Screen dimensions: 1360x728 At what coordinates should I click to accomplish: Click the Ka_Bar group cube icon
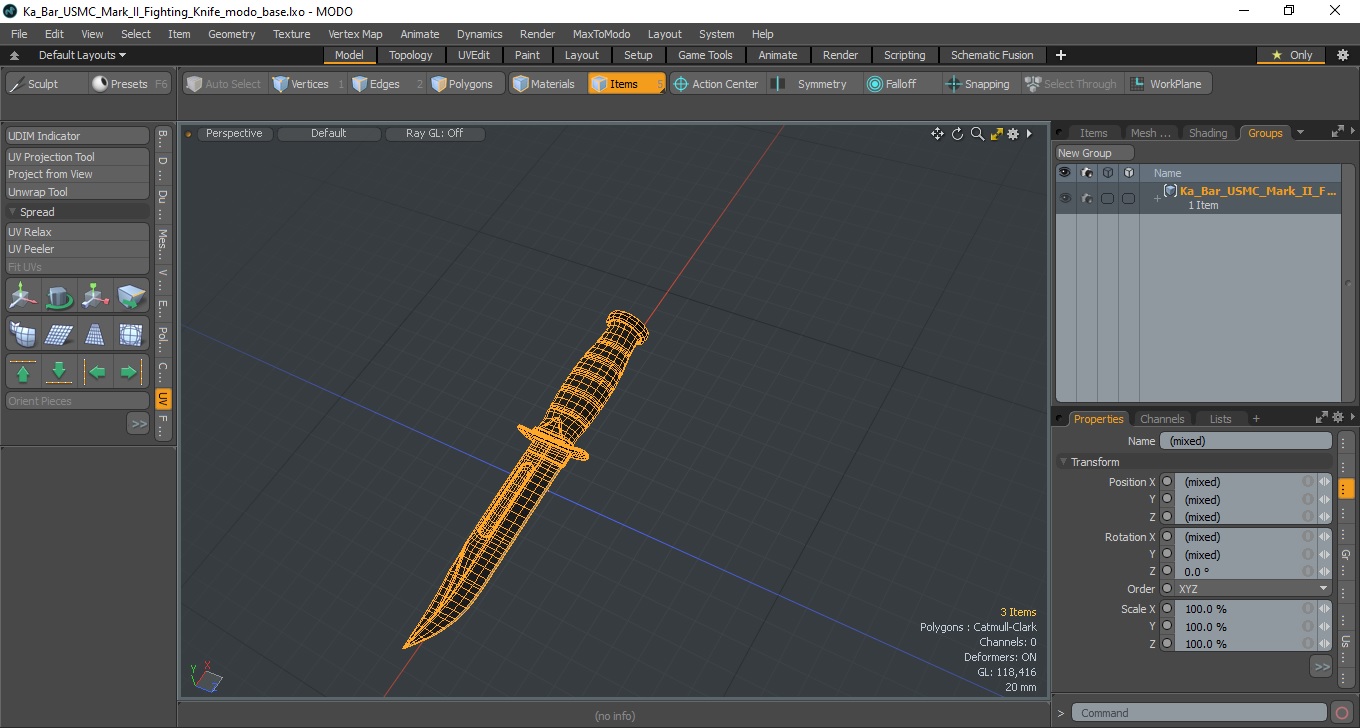coord(1170,191)
